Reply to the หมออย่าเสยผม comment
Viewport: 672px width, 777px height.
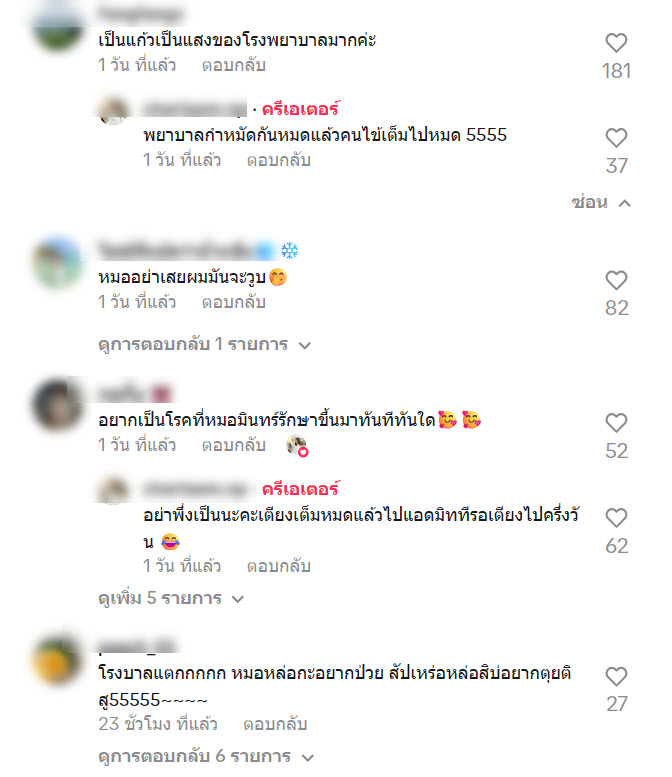[x=233, y=302]
